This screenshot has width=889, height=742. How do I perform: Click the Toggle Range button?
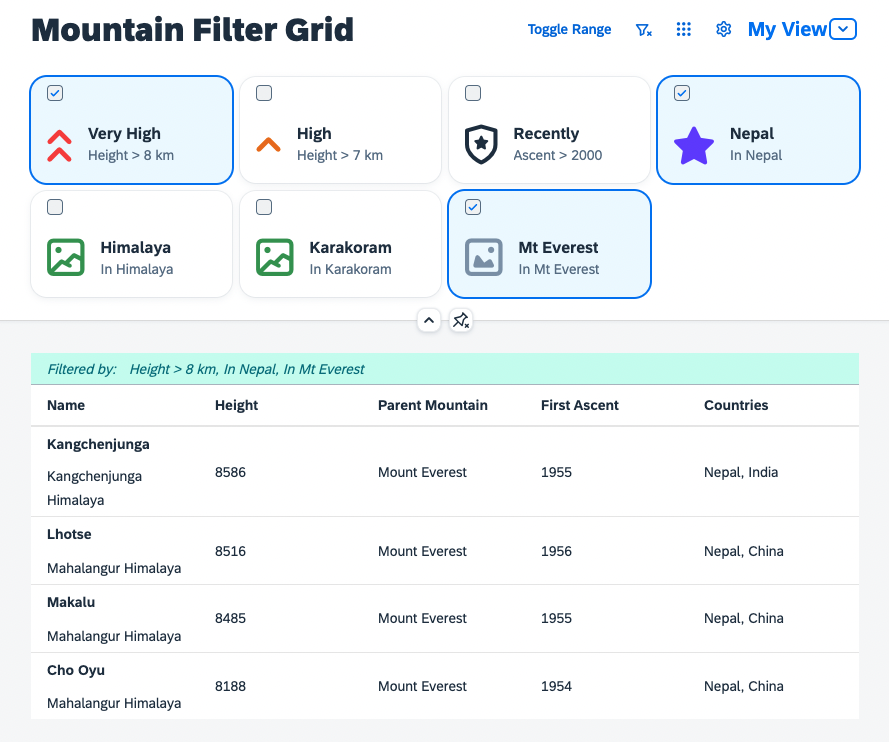pos(569,29)
